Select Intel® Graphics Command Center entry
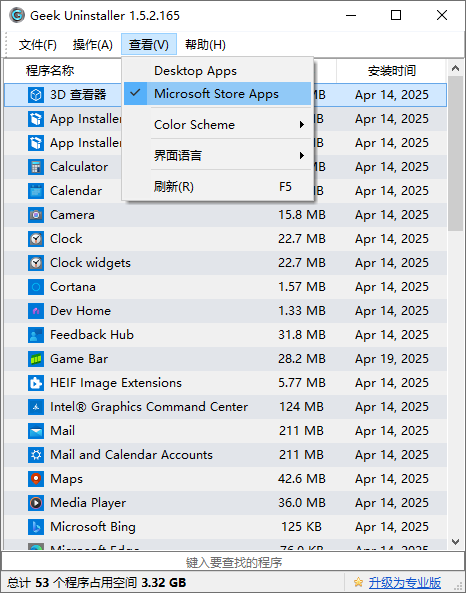The width and height of the screenshot is (466, 593). point(149,407)
